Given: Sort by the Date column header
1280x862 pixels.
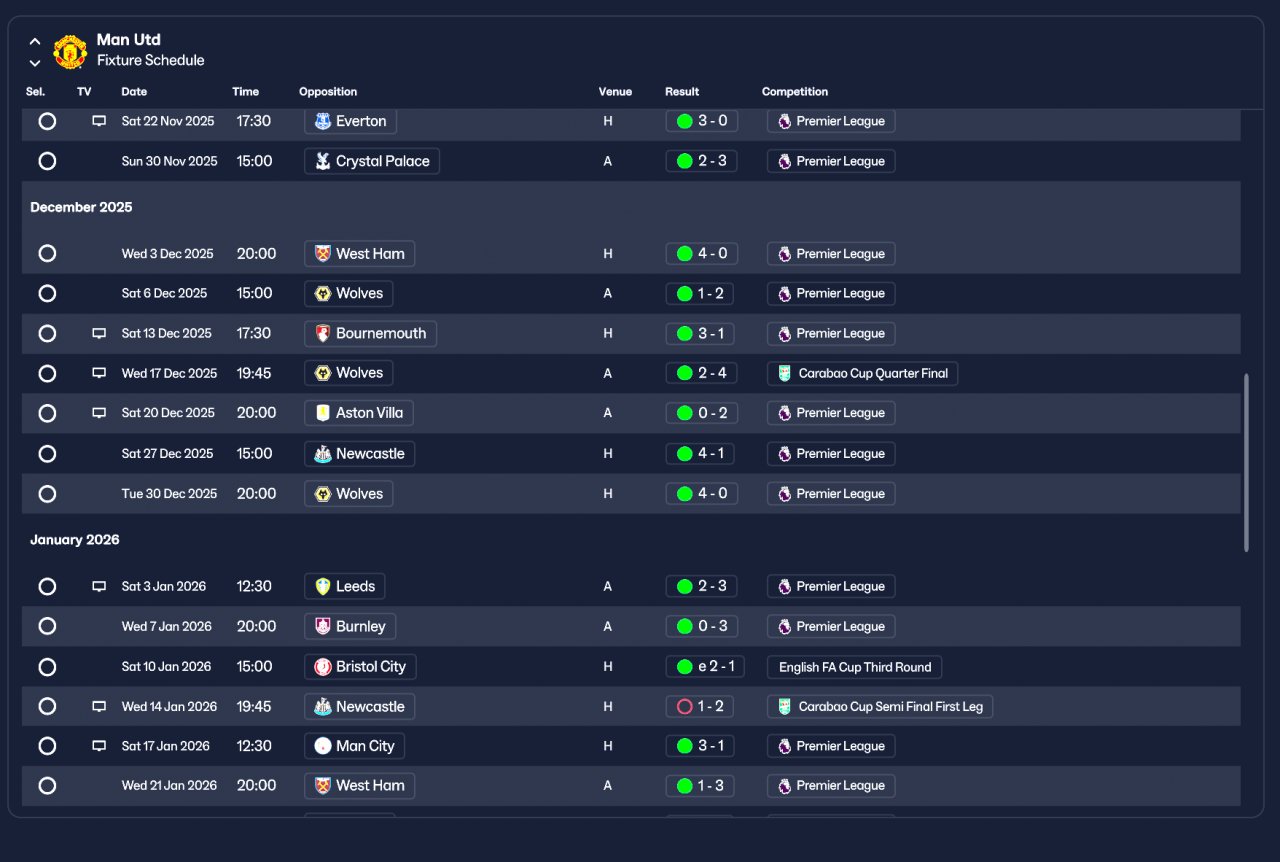Looking at the screenshot, I should (134, 92).
